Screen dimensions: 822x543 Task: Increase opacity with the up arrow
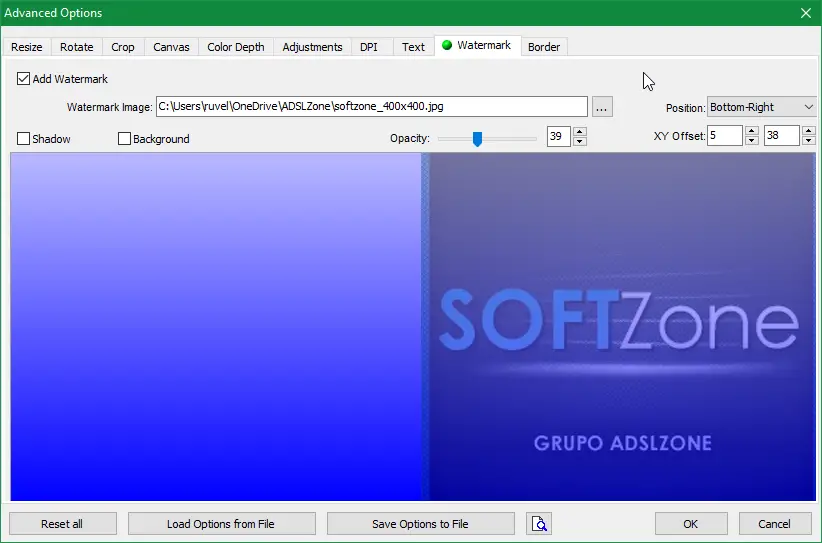tap(579, 132)
